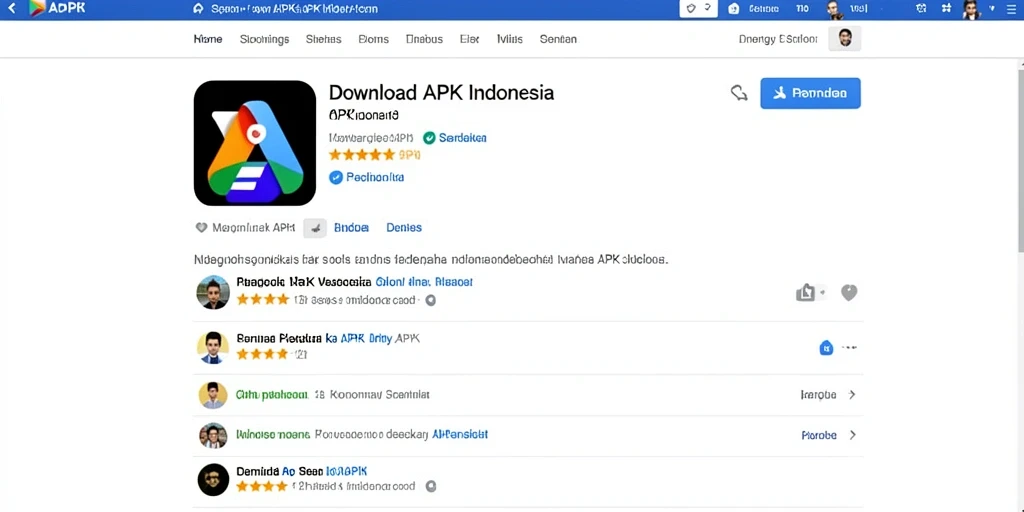Open the Denies link
This screenshot has width=1024, height=512.
pyautogui.click(x=404, y=228)
